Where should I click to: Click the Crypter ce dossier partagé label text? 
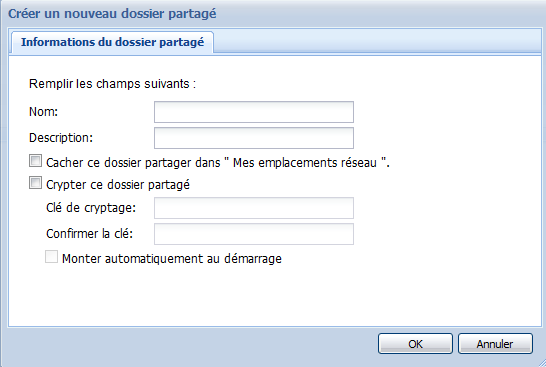(x=118, y=185)
